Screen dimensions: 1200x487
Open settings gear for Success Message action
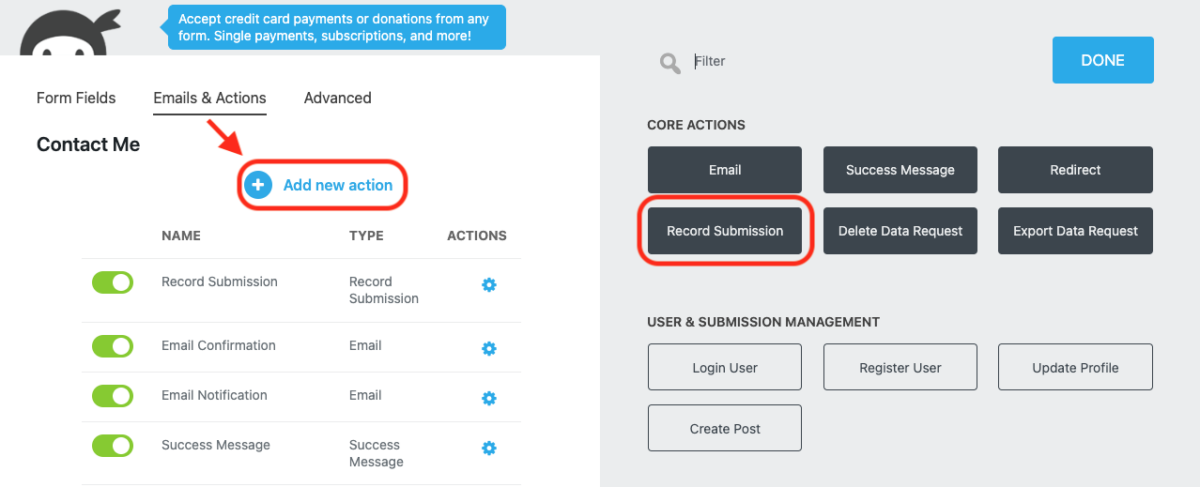point(489,448)
